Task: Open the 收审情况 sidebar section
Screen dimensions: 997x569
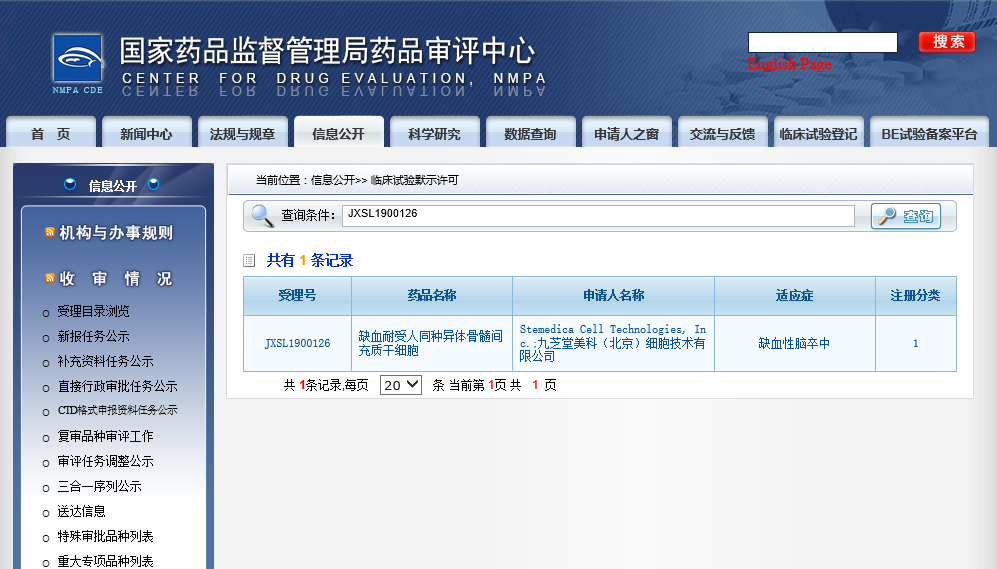Action: click(x=116, y=278)
